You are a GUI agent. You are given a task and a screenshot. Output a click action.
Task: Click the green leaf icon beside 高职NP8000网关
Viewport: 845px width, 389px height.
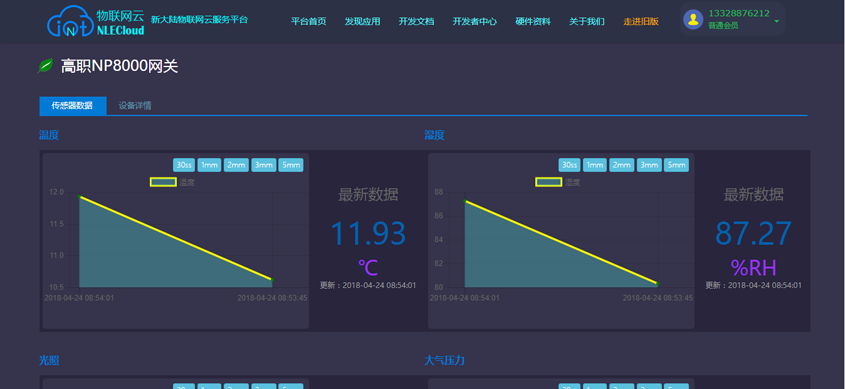(x=46, y=66)
